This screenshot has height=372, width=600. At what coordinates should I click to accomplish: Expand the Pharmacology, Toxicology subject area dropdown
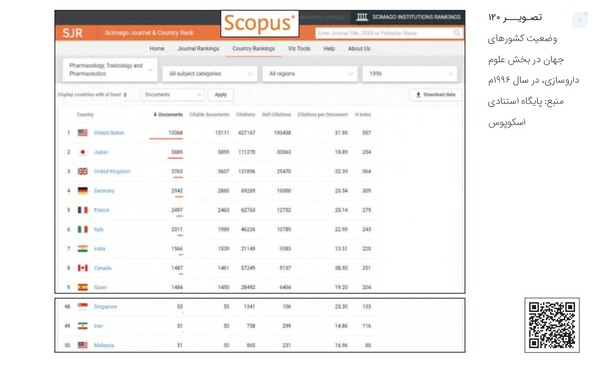(x=110, y=70)
